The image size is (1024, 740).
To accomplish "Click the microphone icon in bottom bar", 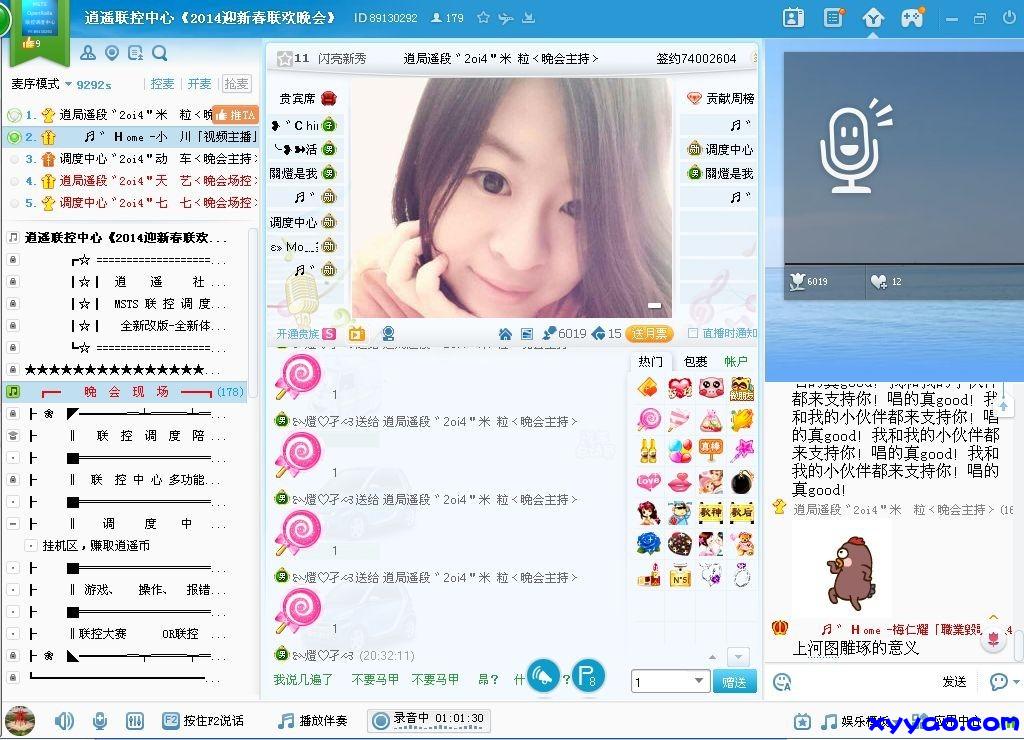I will point(100,721).
